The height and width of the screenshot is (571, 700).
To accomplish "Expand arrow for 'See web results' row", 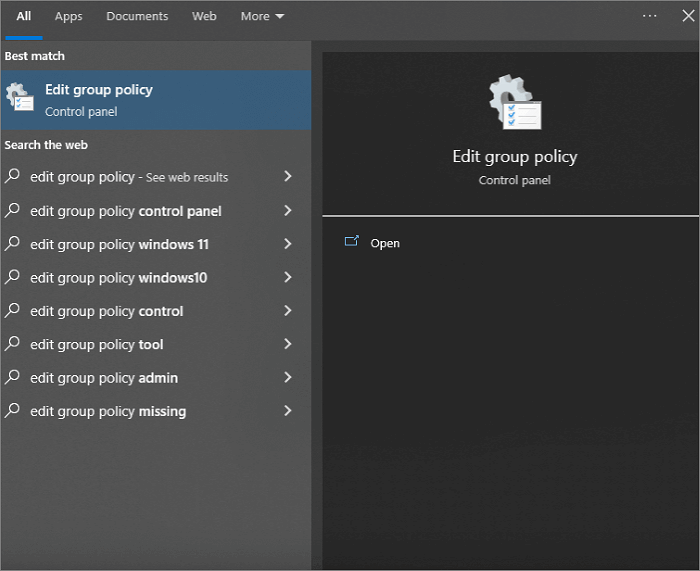I will [288, 176].
